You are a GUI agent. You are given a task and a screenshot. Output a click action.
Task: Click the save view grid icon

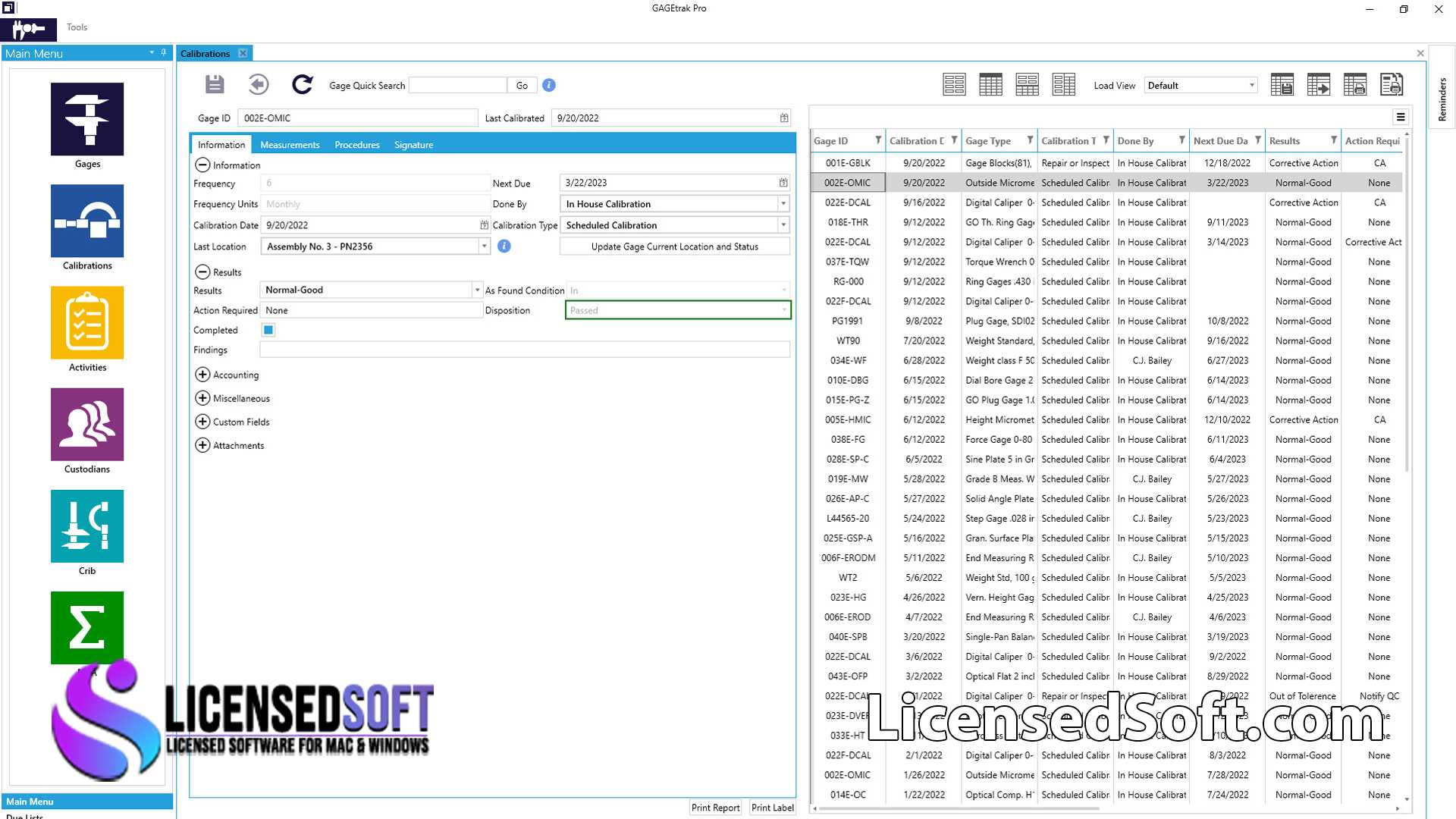(x=1282, y=85)
